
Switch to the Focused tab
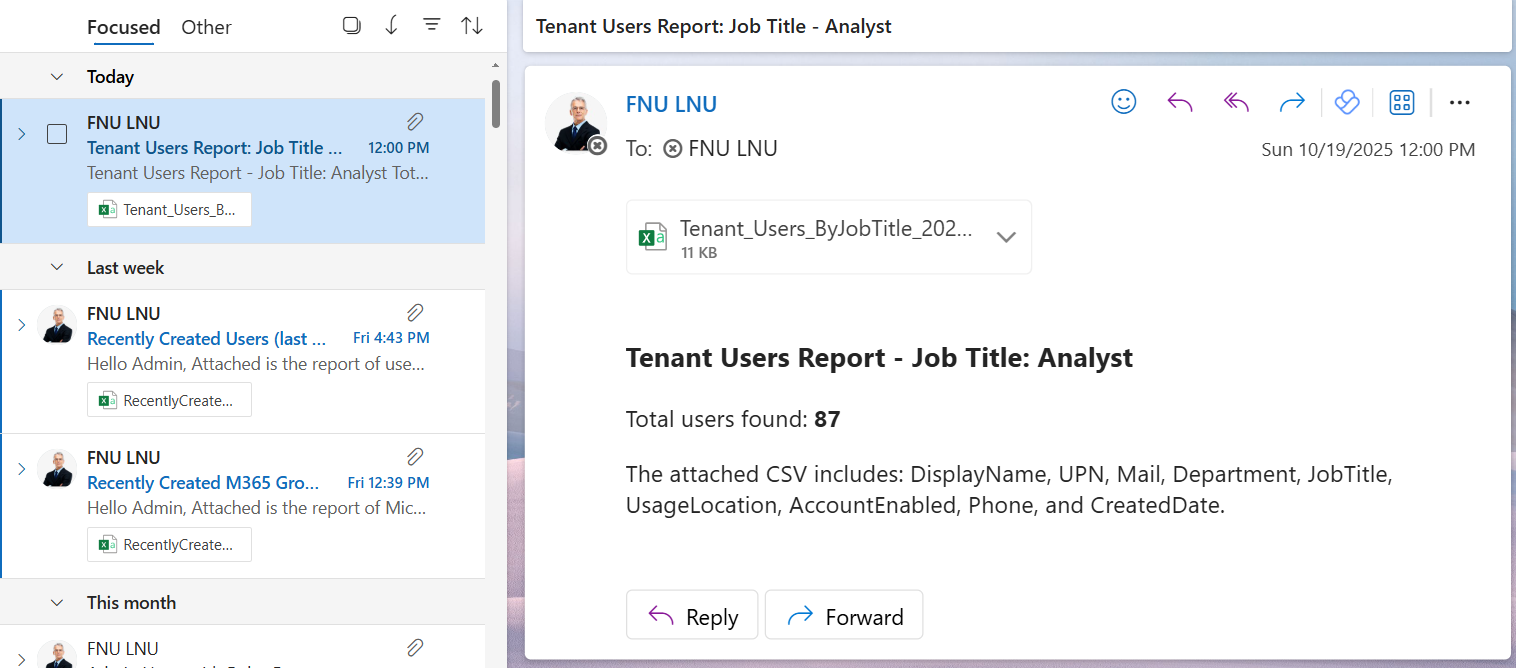[x=123, y=27]
